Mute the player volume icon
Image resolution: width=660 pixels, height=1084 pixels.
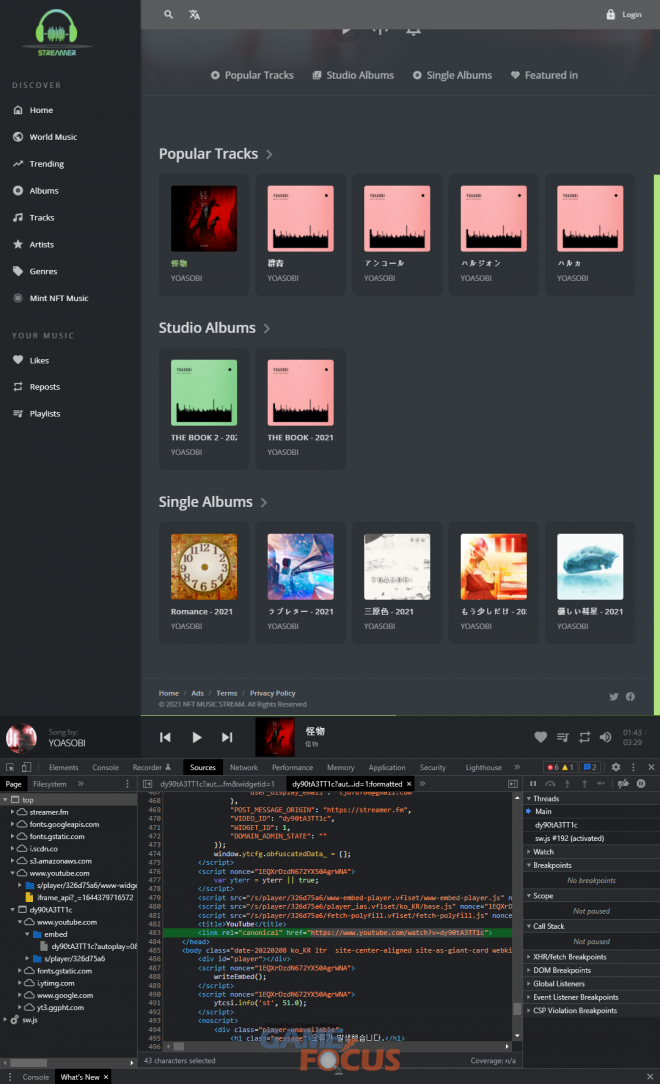click(605, 738)
